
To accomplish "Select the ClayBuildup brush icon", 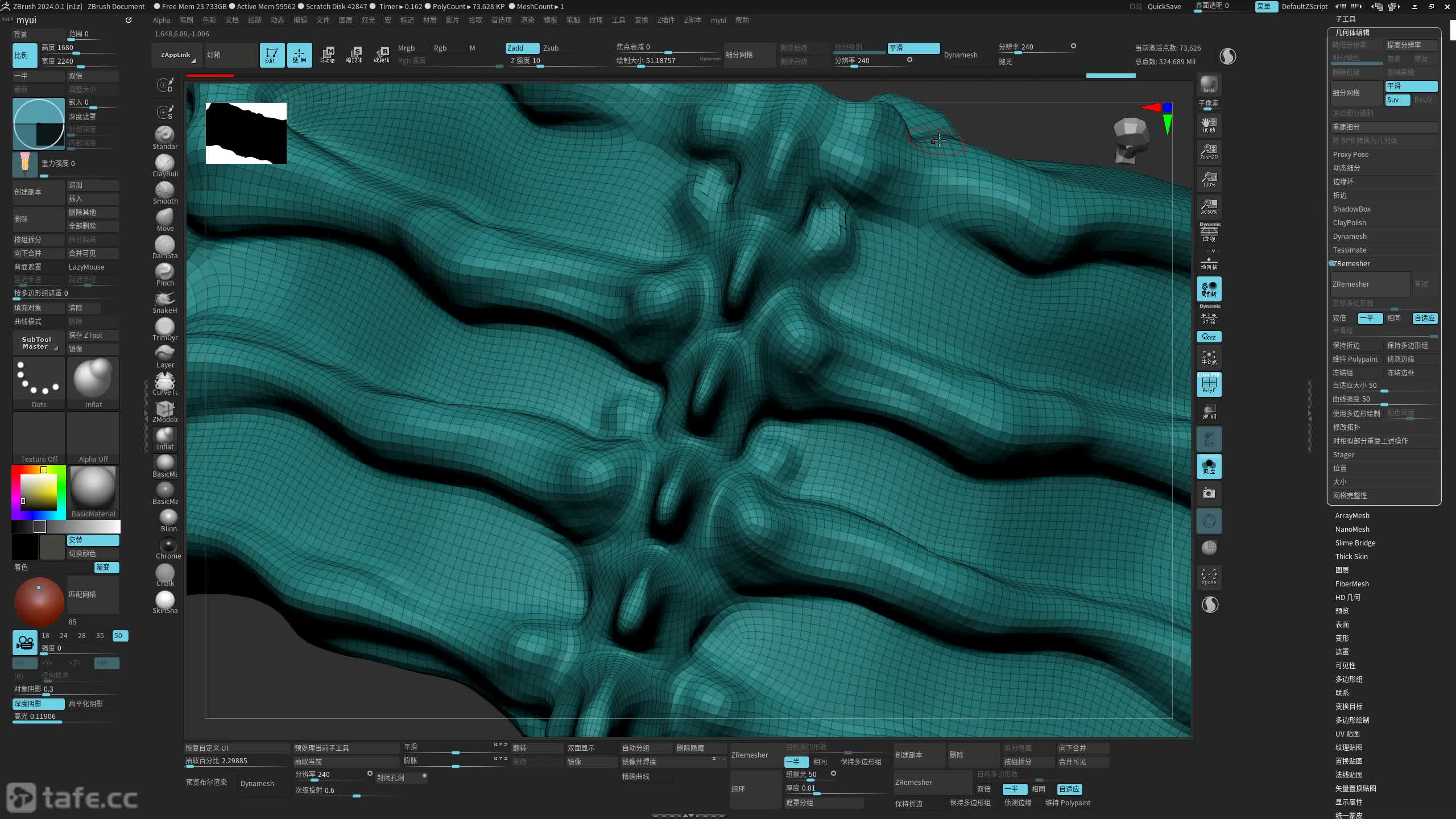I will [164, 162].
